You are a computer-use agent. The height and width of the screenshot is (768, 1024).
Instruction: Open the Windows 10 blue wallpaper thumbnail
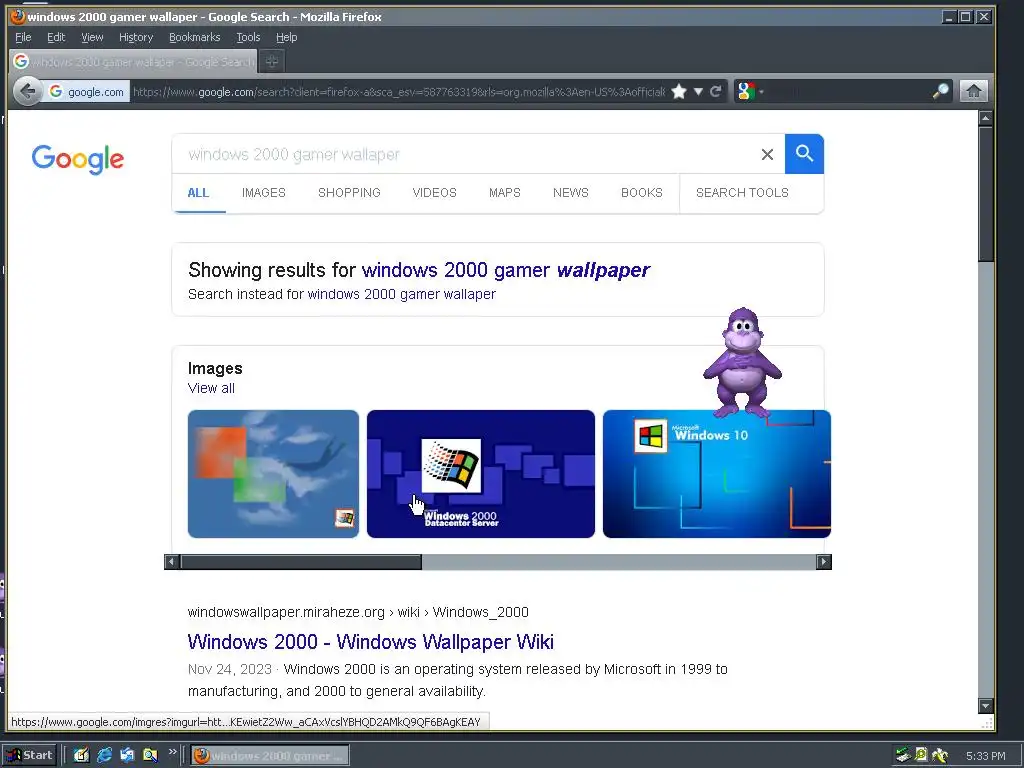click(716, 474)
